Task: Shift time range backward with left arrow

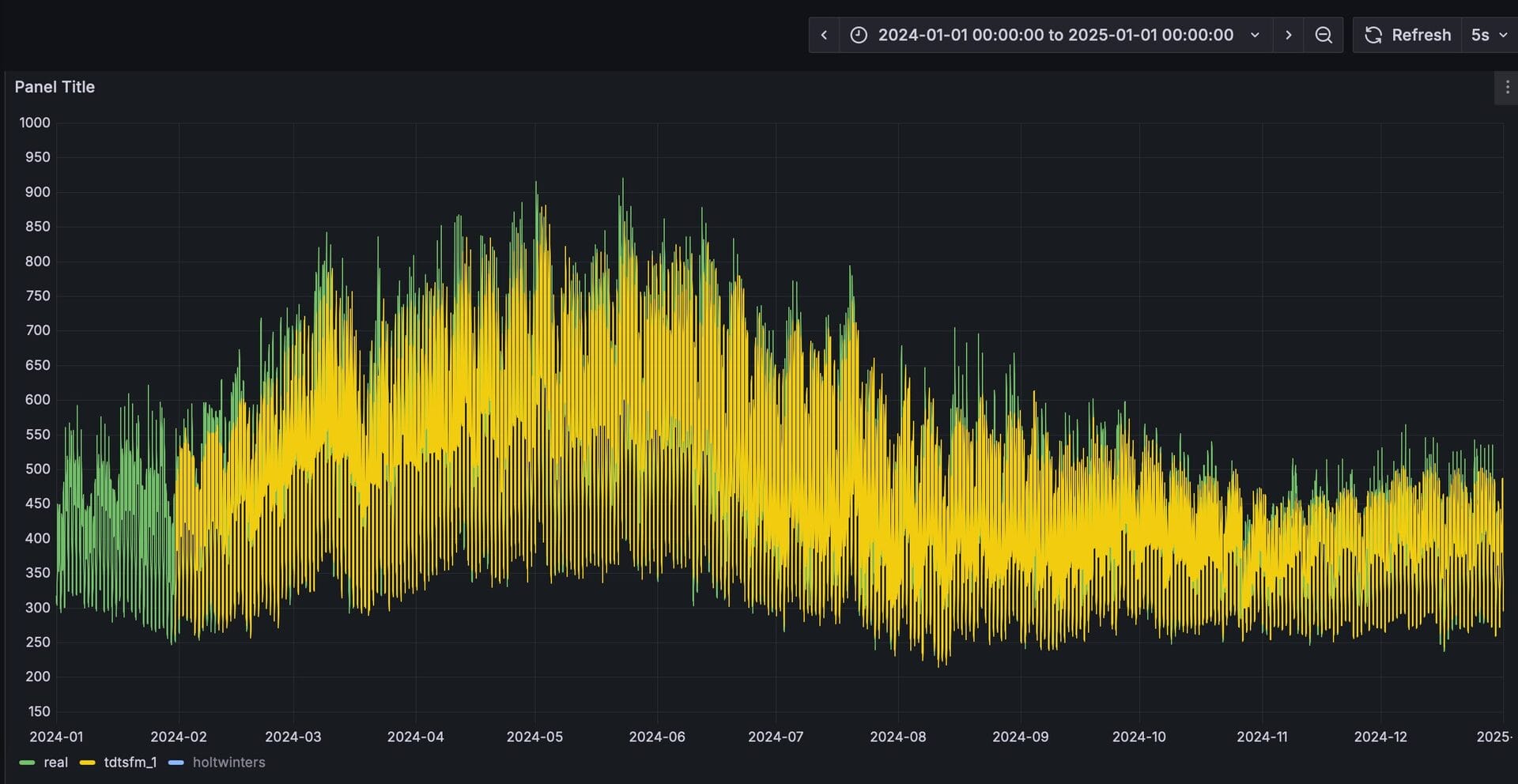Action: (824, 35)
